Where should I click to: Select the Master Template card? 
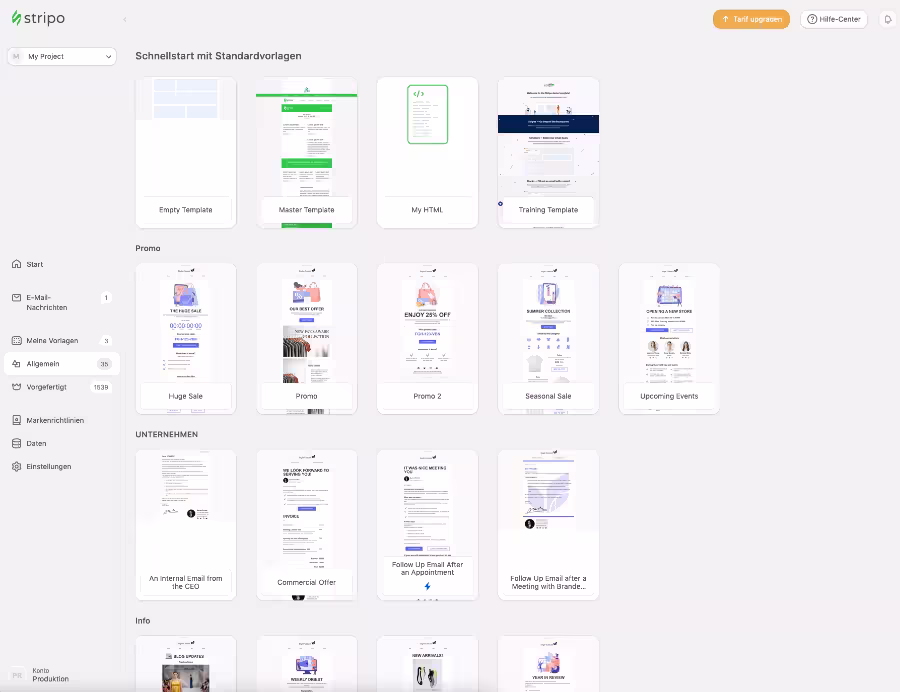(x=307, y=153)
